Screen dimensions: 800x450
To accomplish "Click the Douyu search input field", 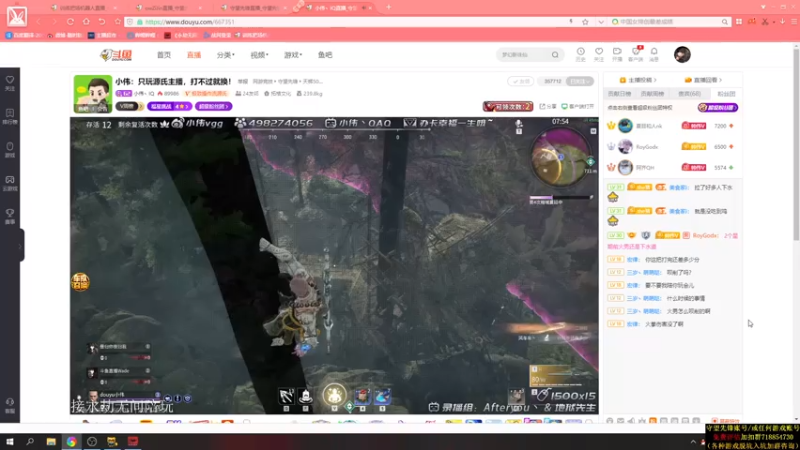I will coord(524,55).
